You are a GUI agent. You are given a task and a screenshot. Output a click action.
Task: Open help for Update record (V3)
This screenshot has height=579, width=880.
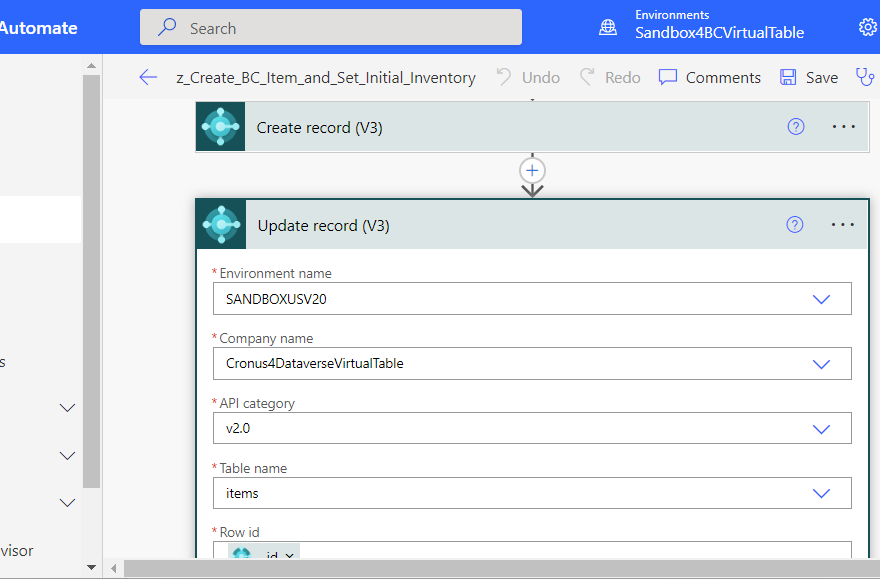(x=795, y=225)
